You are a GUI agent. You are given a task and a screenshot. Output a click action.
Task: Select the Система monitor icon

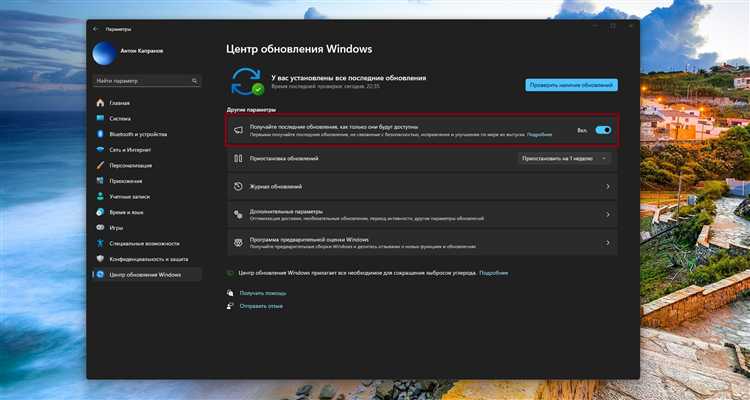(100, 118)
